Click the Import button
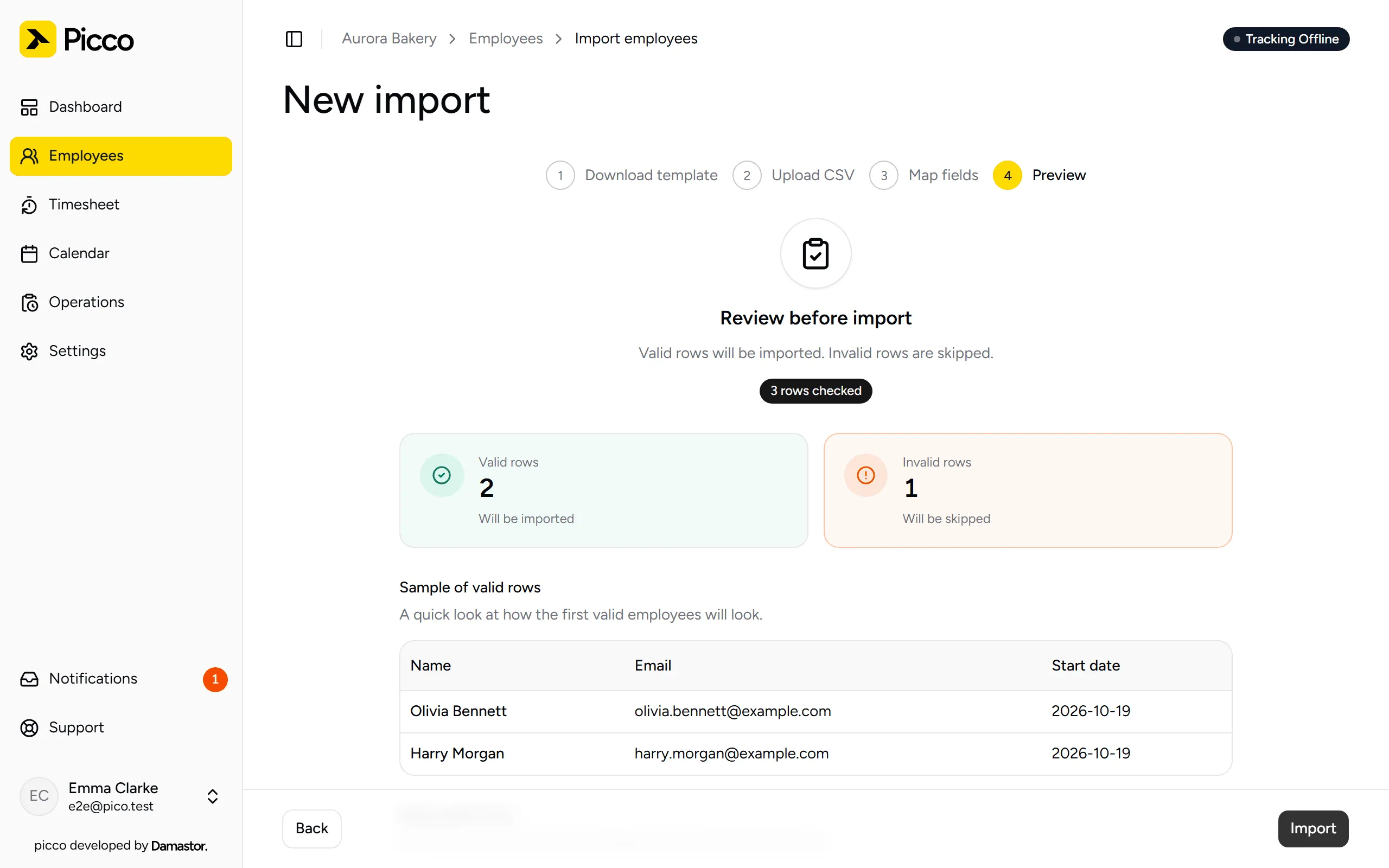Screen dimensions: 1389x868 [x=1313, y=828]
